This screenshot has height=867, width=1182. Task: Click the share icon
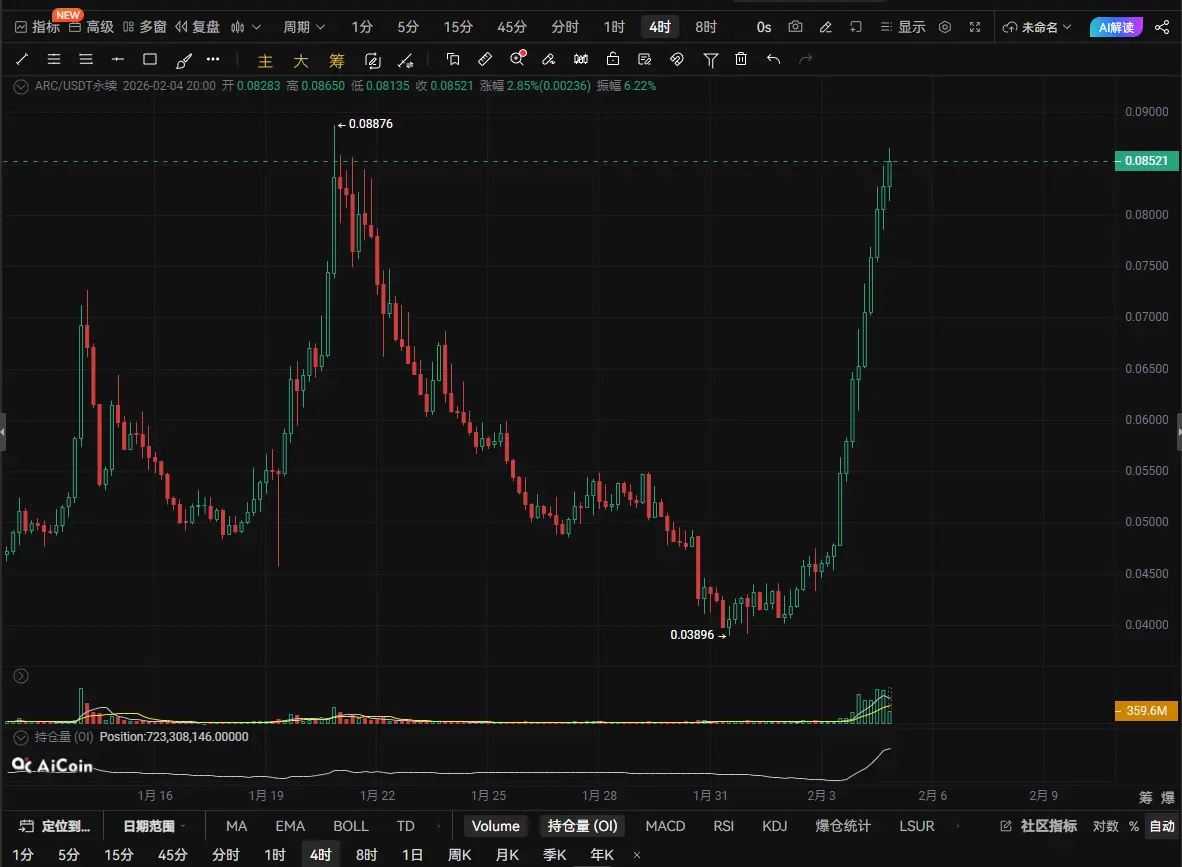pos(1162,27)
